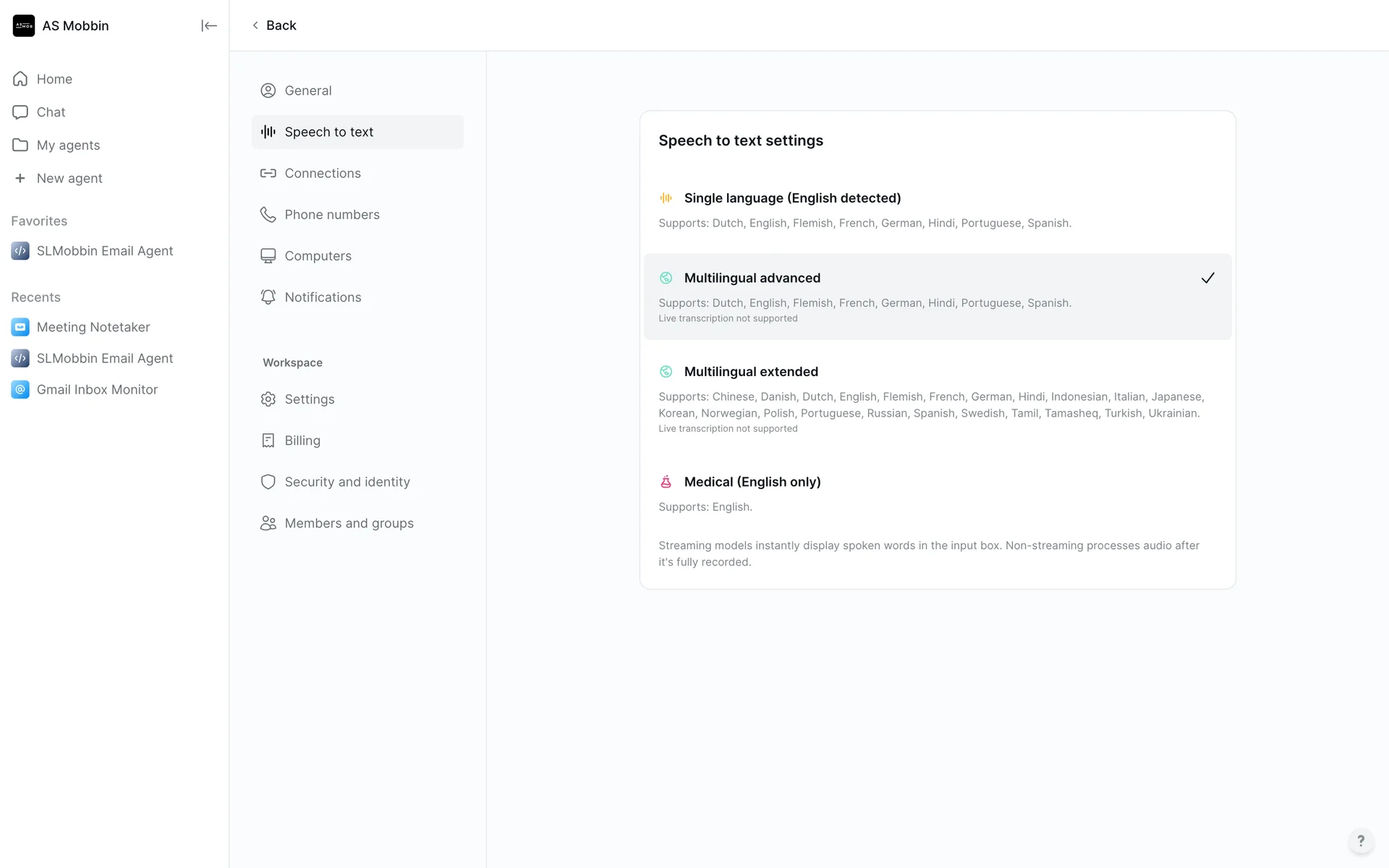The width and height of the screenshot is (1389, 868).
Task: Select Multilingual extended option
Action: pyautogui.click(x=751, y=372)
